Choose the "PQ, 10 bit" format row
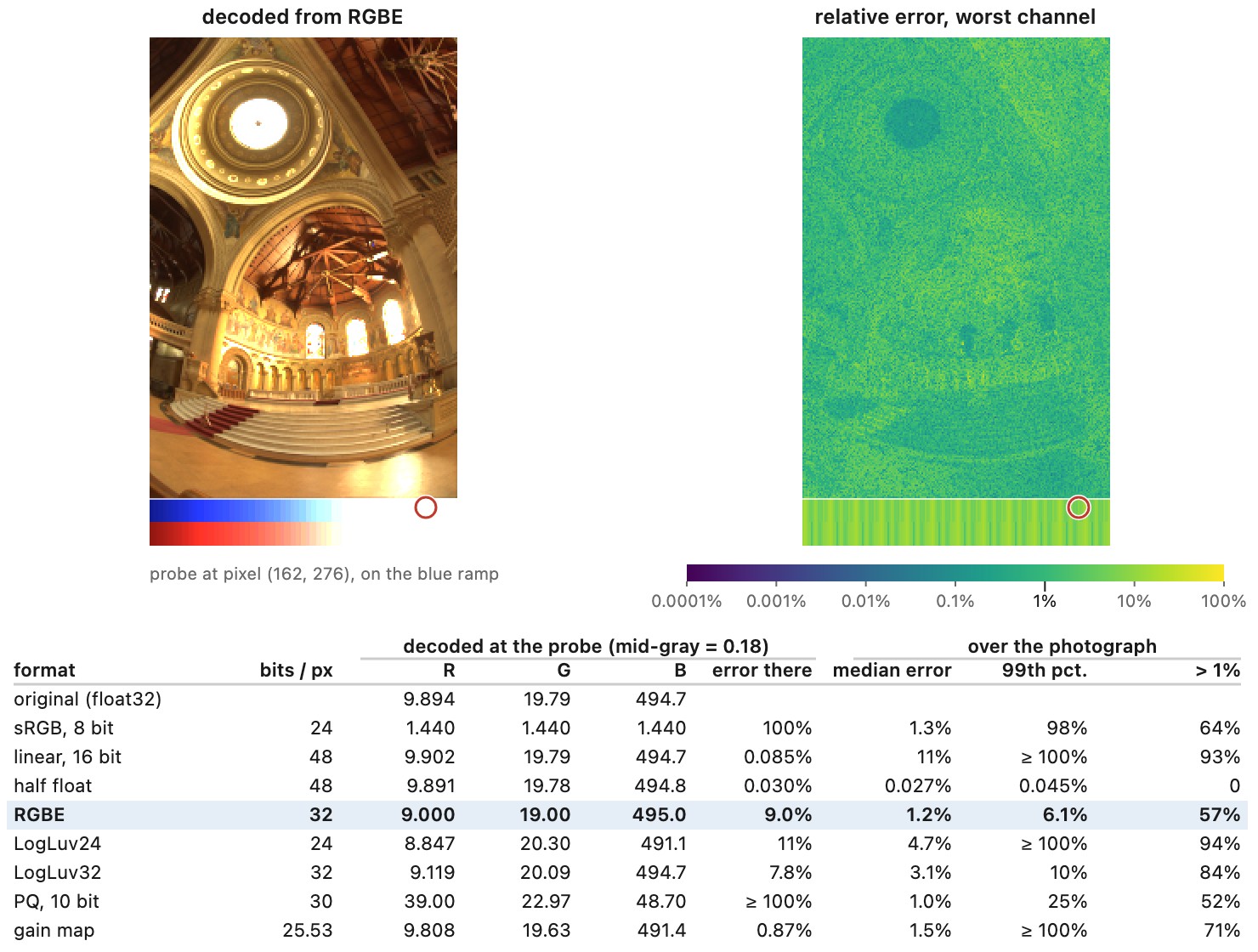The height and width of the screenshot is (952, 1258). tap(627, 902)
